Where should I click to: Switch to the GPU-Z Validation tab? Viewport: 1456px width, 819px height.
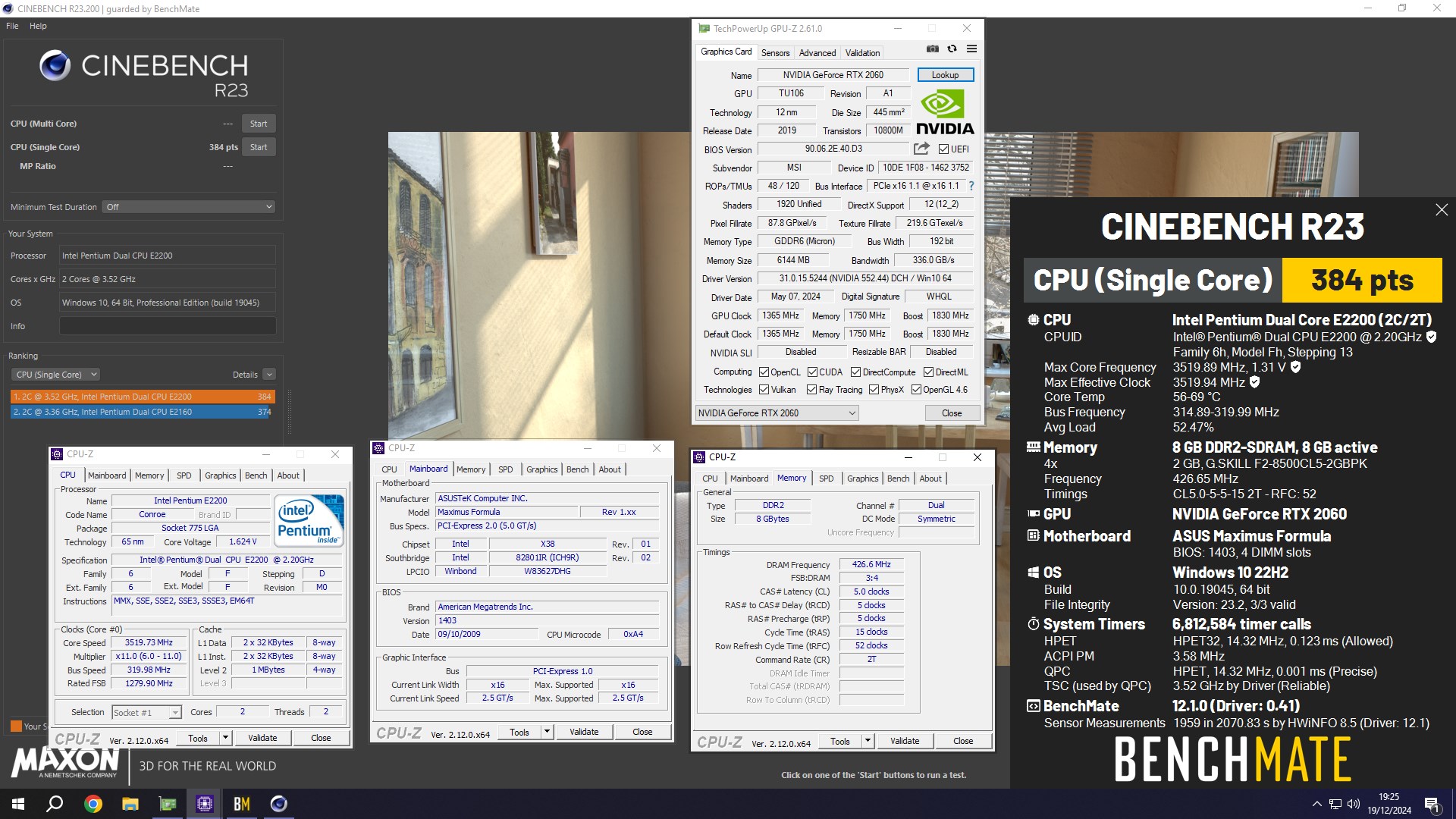pos(862,53)
